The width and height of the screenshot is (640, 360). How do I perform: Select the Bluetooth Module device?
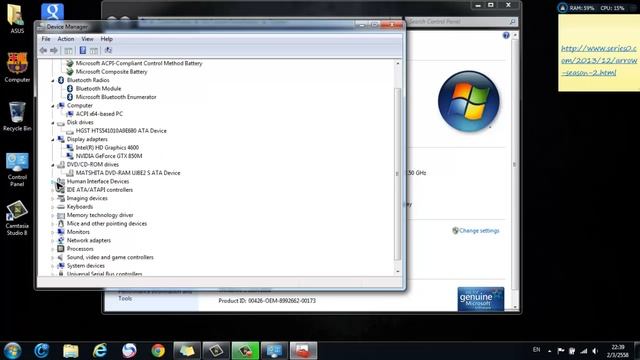pos(98,89)
